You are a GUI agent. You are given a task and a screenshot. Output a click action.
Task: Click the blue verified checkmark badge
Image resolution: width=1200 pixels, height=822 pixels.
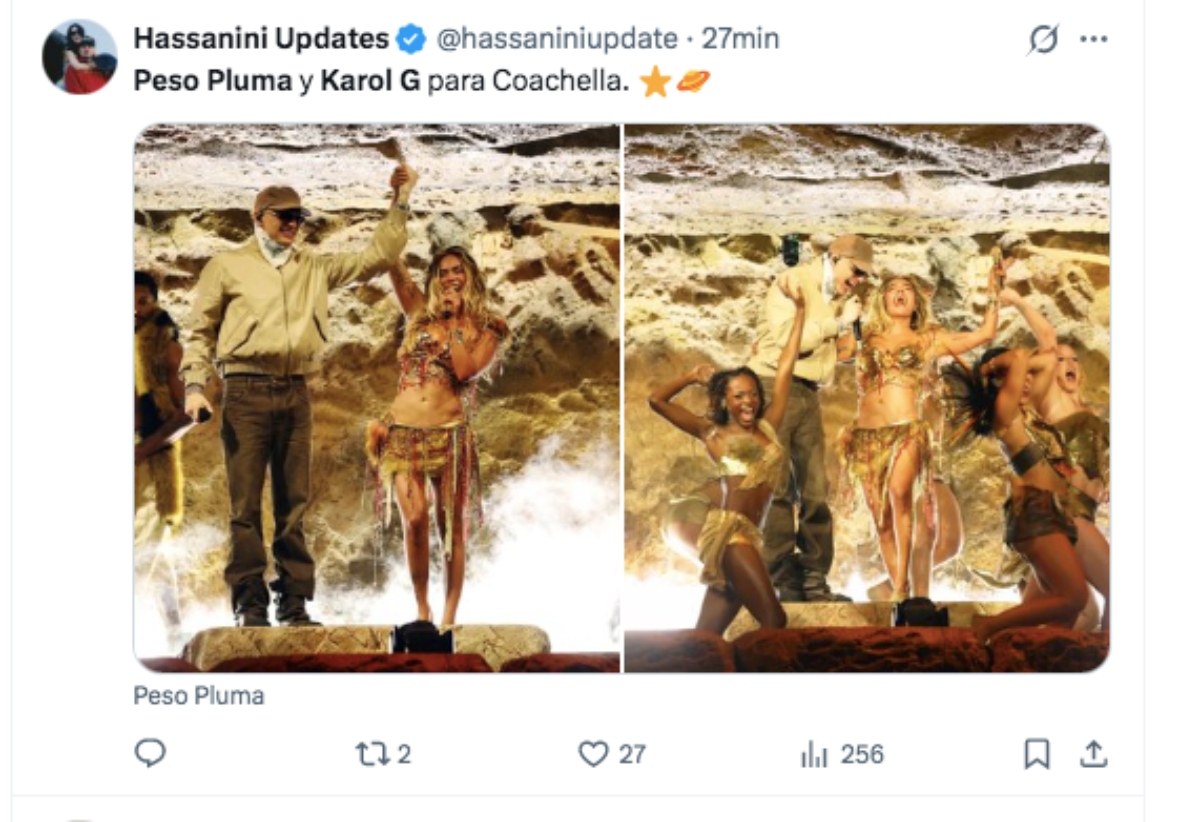click(410, 40)
